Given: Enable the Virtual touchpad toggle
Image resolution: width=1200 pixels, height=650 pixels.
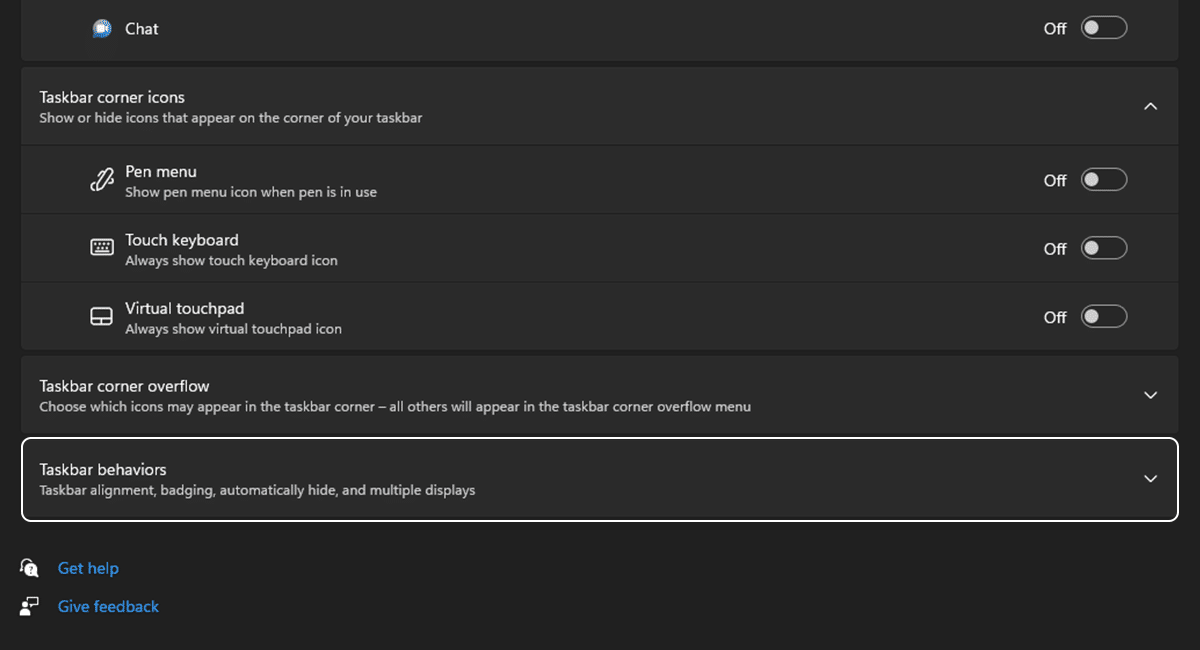Looking at the screenshot, I should tap(1104, 317).
